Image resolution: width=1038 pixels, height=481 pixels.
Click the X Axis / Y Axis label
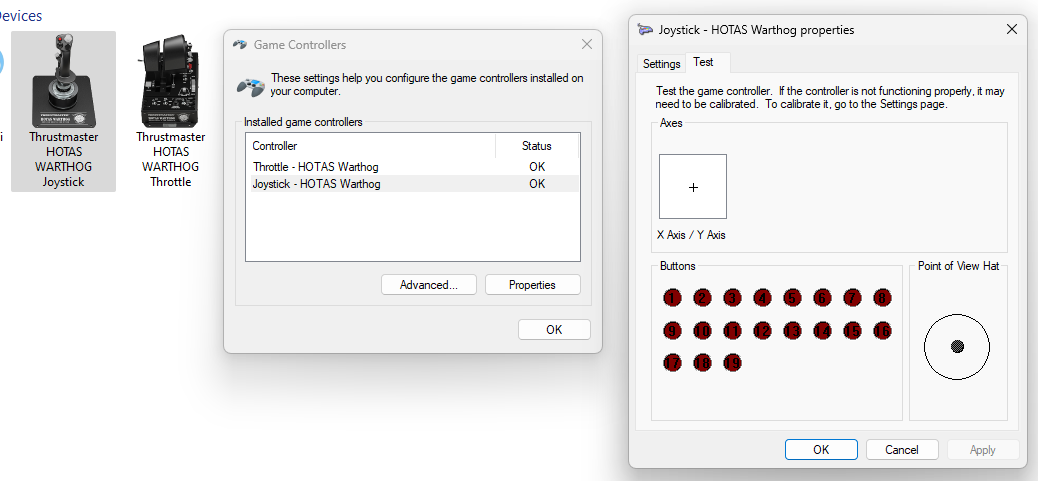(x=691, y=235)
